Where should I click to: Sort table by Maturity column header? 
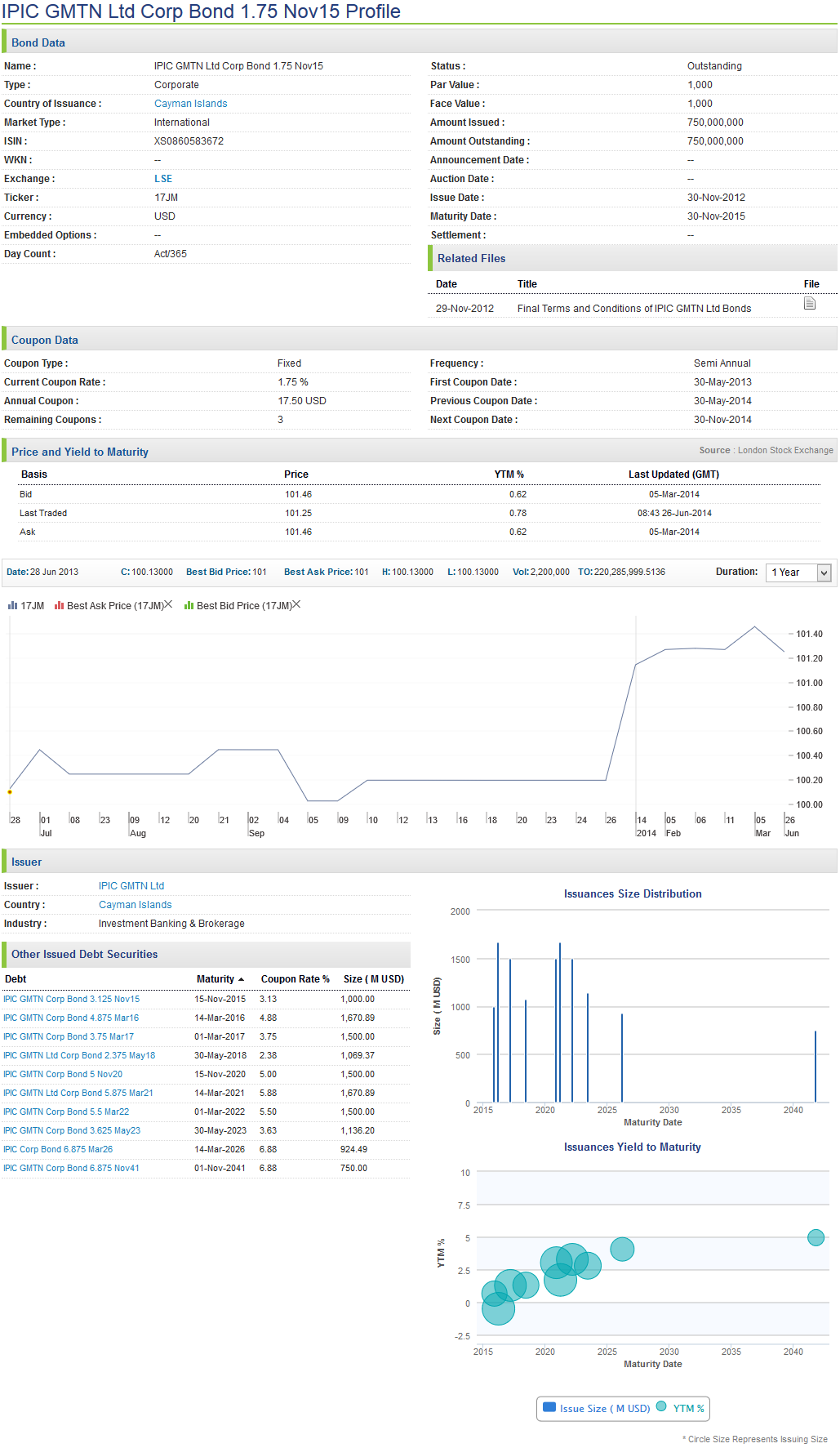[215, 979]
